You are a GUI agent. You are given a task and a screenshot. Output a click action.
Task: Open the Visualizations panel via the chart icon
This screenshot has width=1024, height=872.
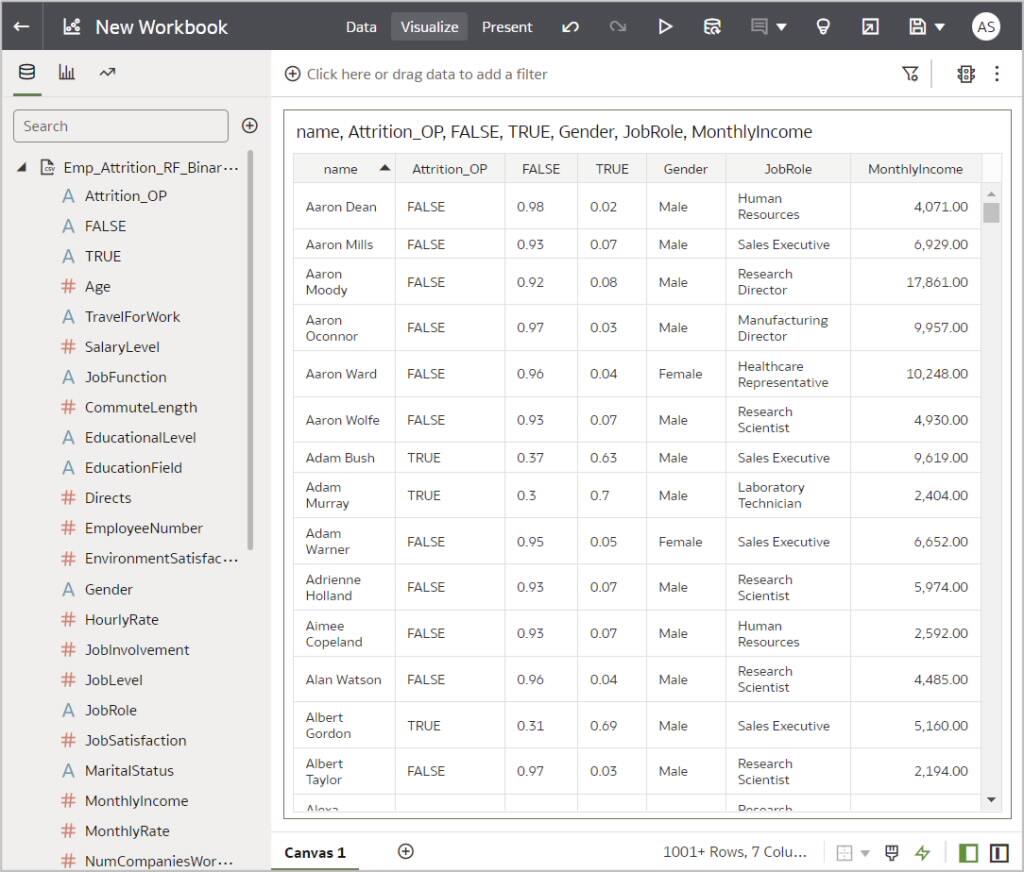click(66, 73)
